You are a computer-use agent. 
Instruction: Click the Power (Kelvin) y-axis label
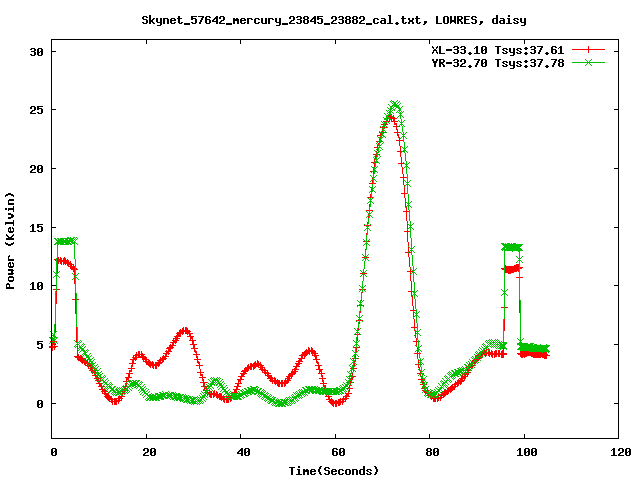[10, 241]
